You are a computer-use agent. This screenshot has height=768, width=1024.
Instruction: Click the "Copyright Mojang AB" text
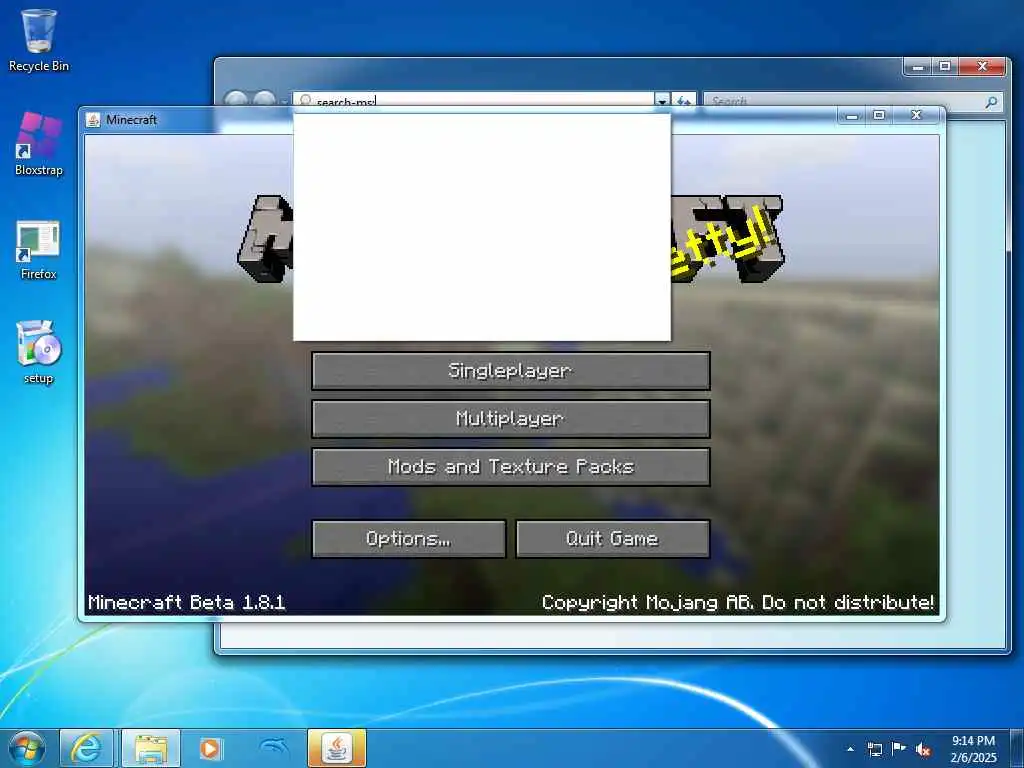[648, 602]
